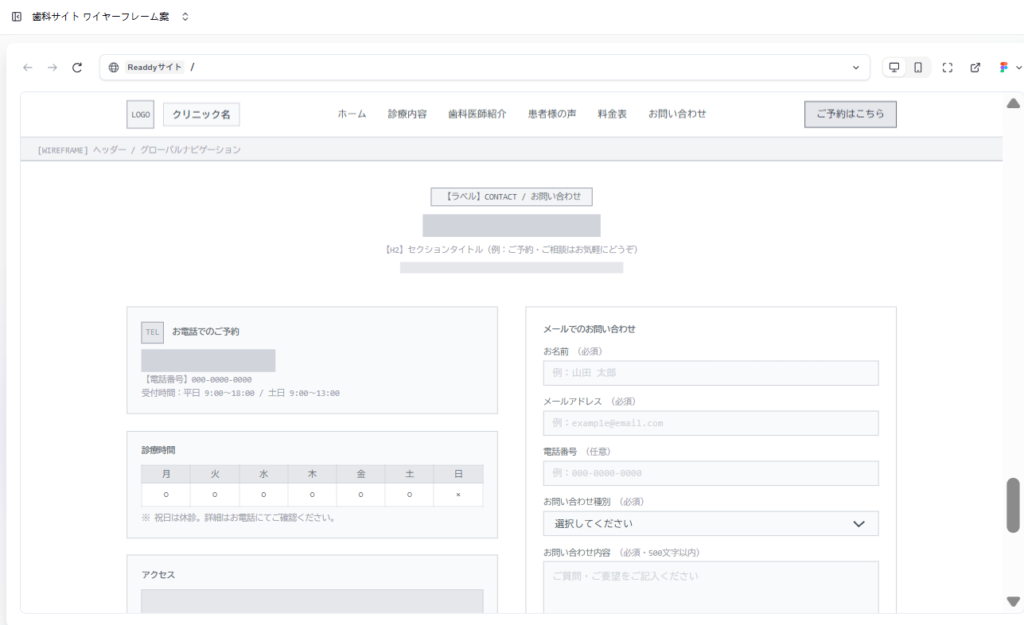Click the Figma export icon
1024x625 pixels.
[x=1005, y=67]
